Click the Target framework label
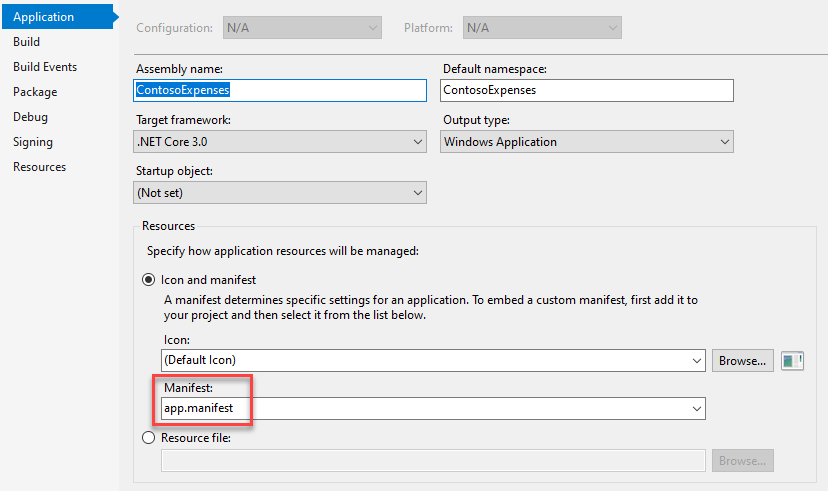 point(183,120)
